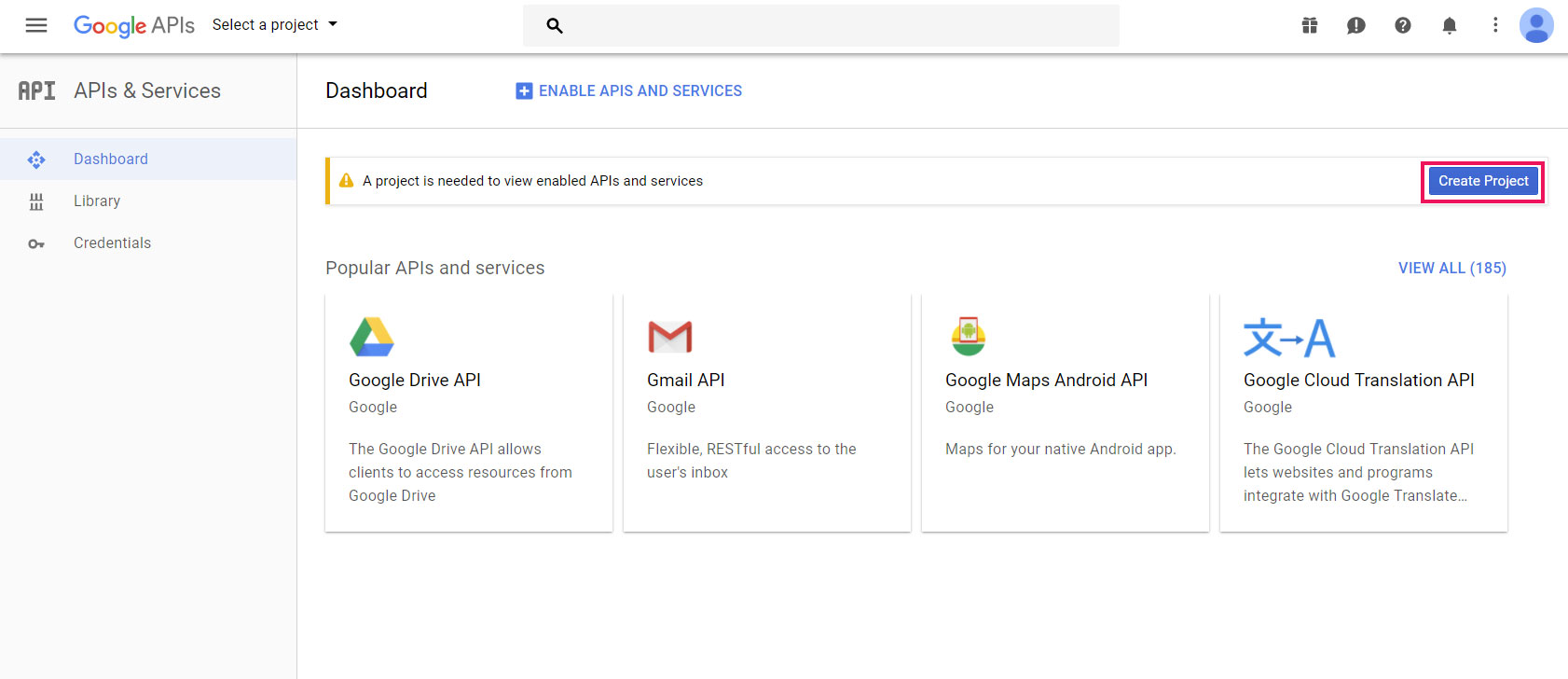Open Library in the sidebar
This screenshot has width=1568, height=679.
[148, 201]
